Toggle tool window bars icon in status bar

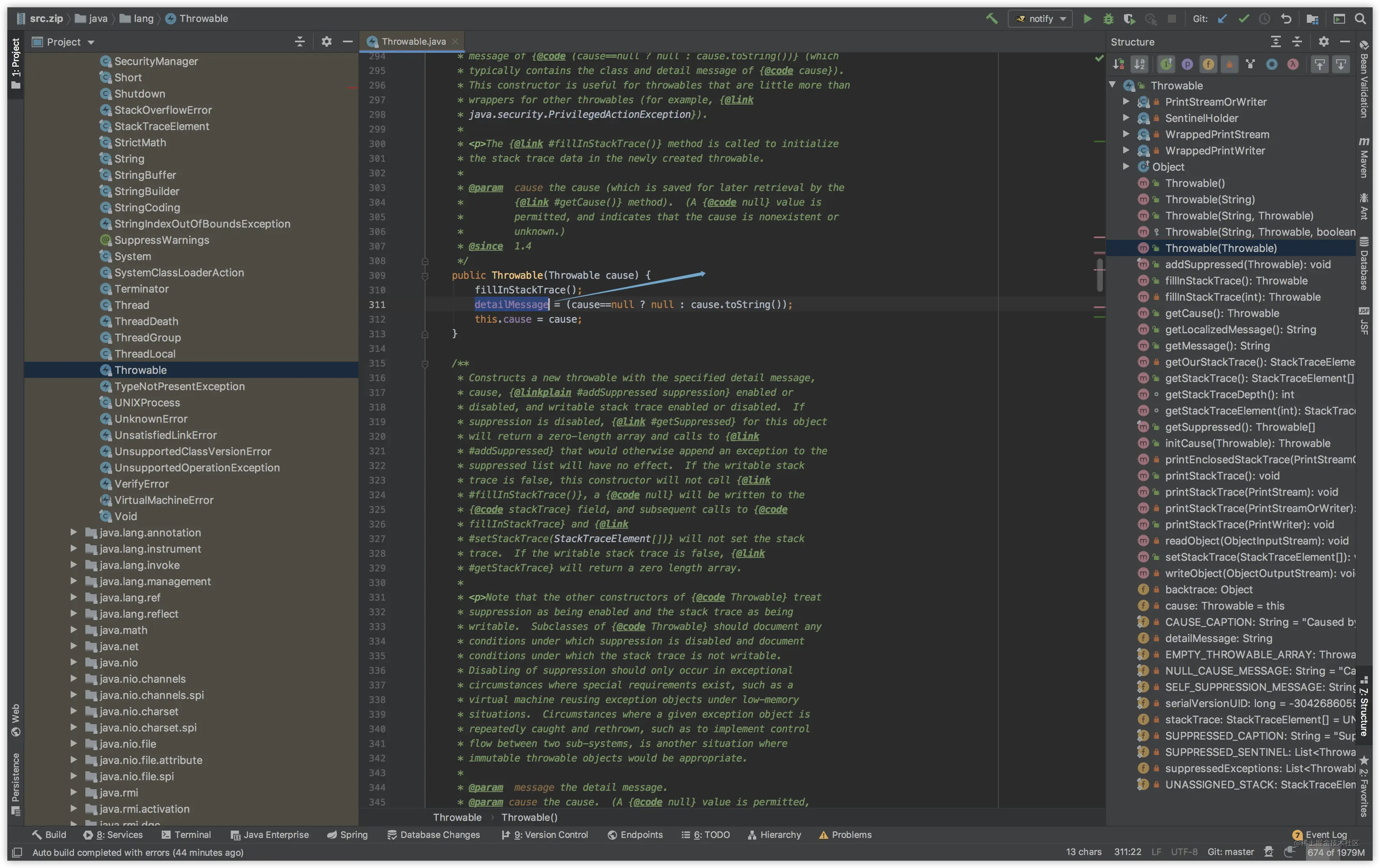coord(17,852)
